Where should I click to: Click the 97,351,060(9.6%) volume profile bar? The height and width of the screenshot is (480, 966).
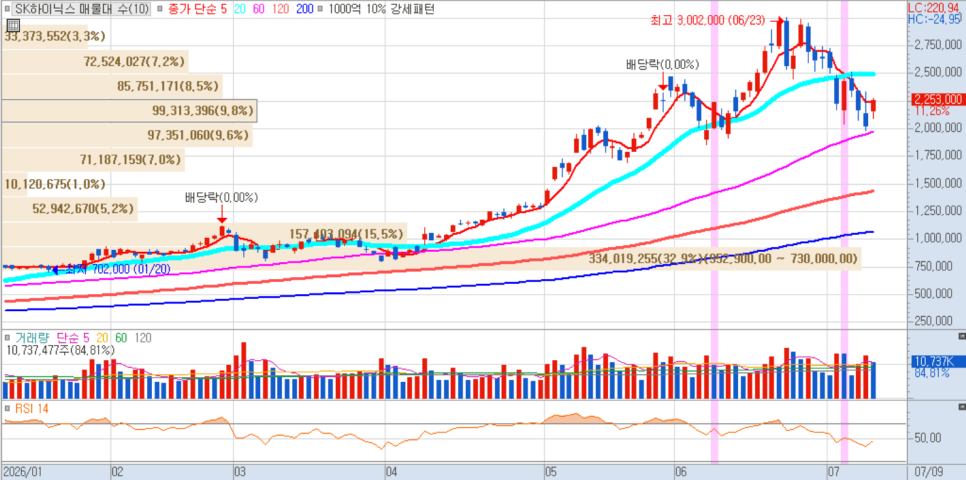coord(126,136)
